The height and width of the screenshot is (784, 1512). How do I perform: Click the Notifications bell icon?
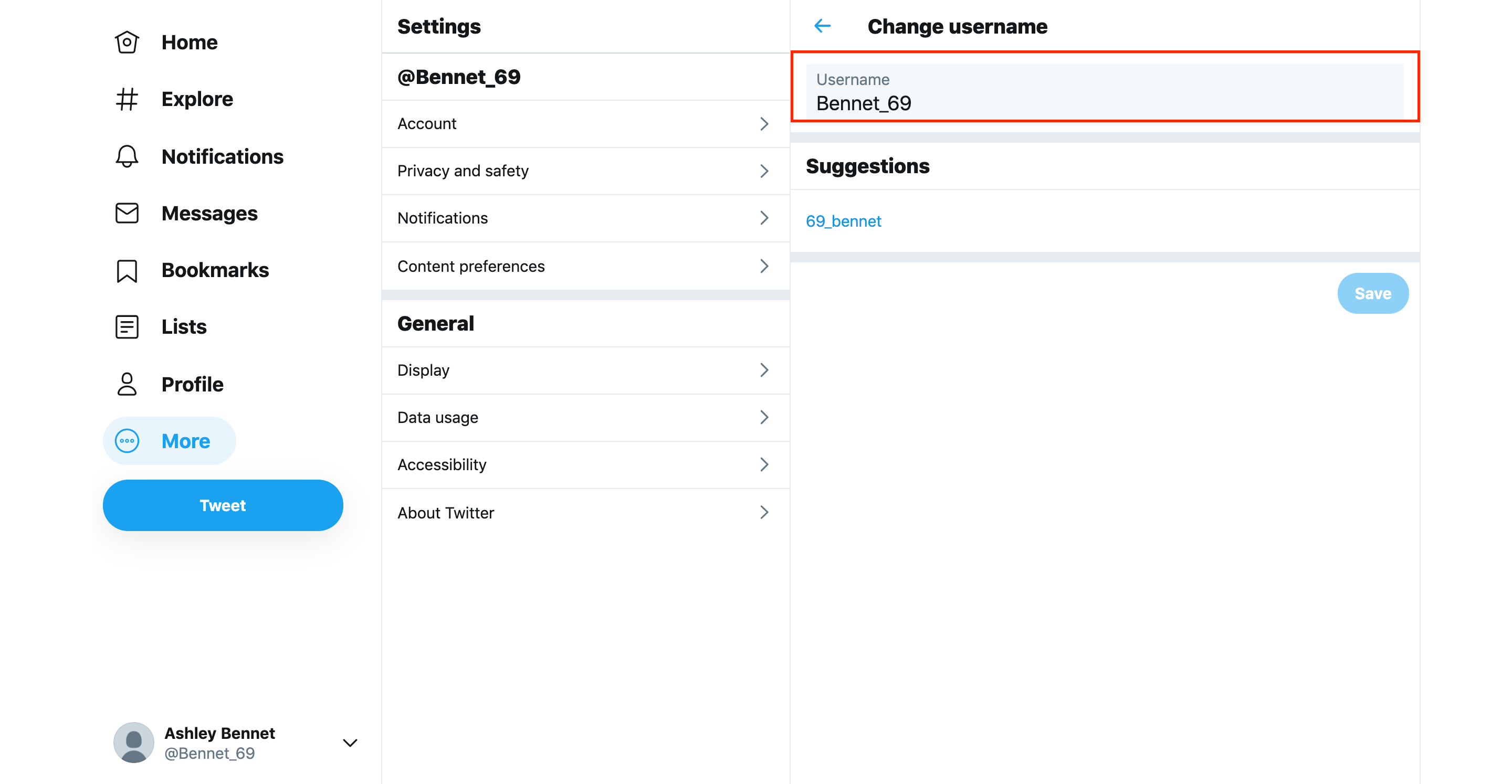pos(127,156)
